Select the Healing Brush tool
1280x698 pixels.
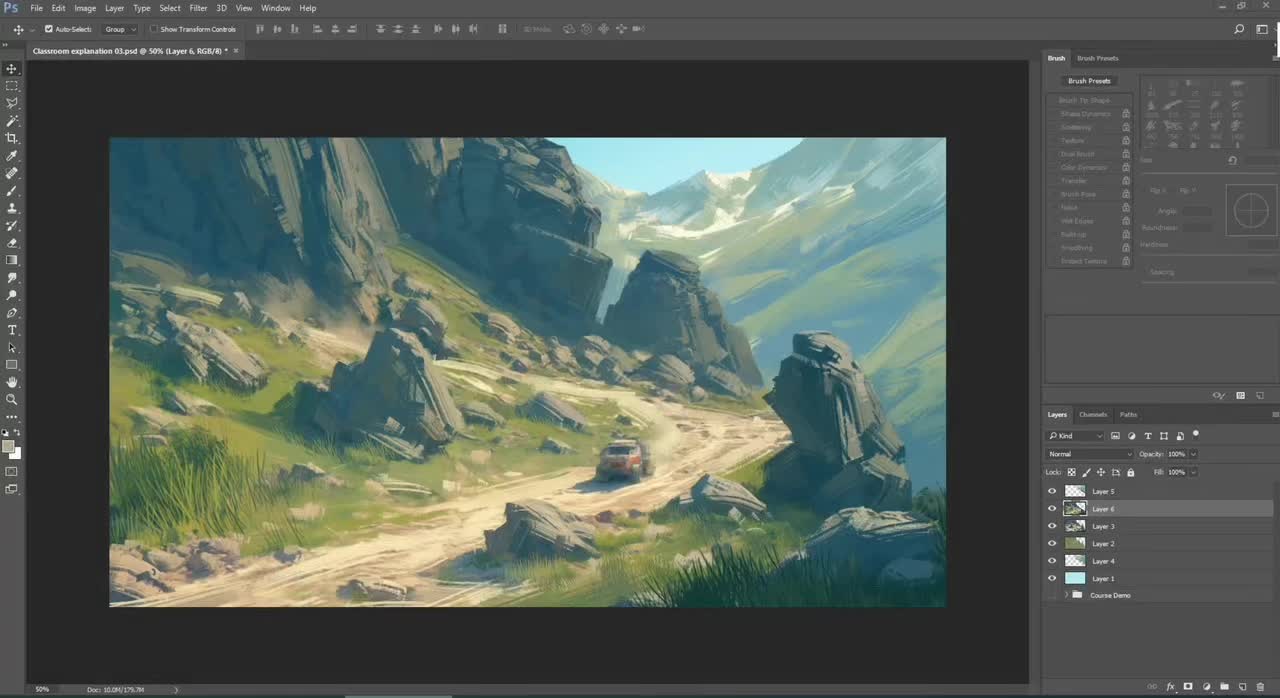[x=12, y=173]
